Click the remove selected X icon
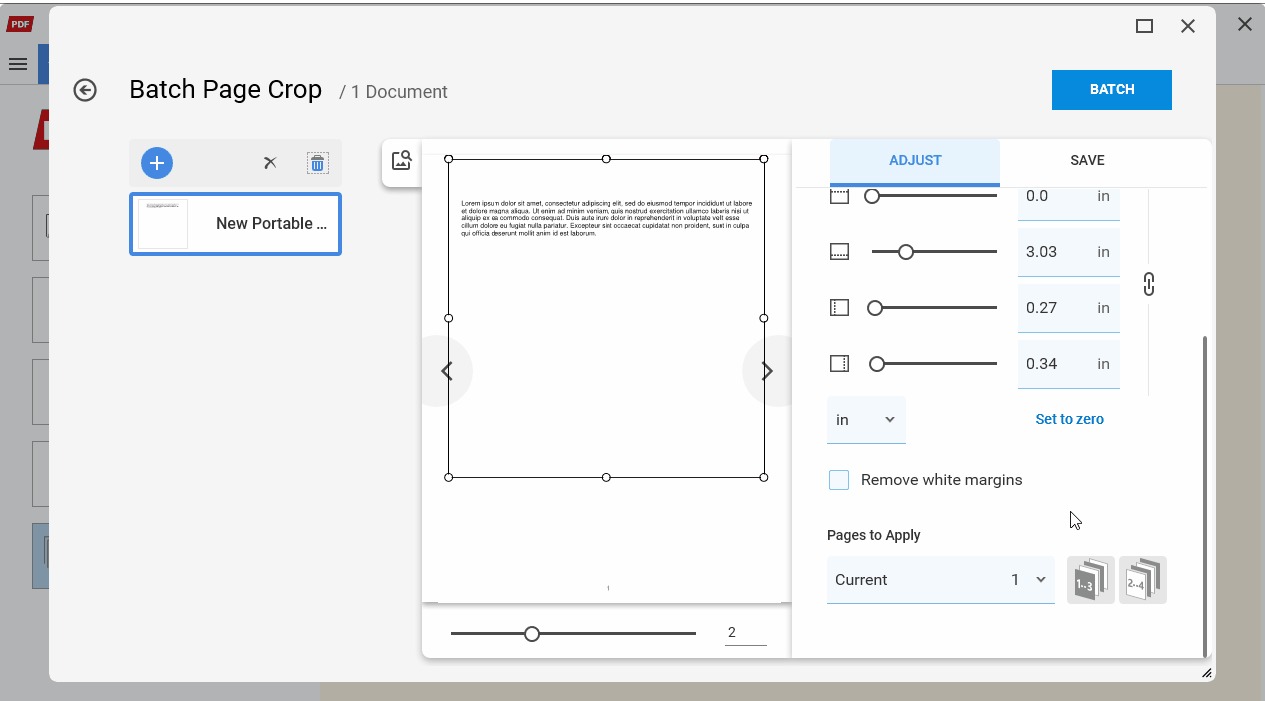 click(x=270, y=163)
